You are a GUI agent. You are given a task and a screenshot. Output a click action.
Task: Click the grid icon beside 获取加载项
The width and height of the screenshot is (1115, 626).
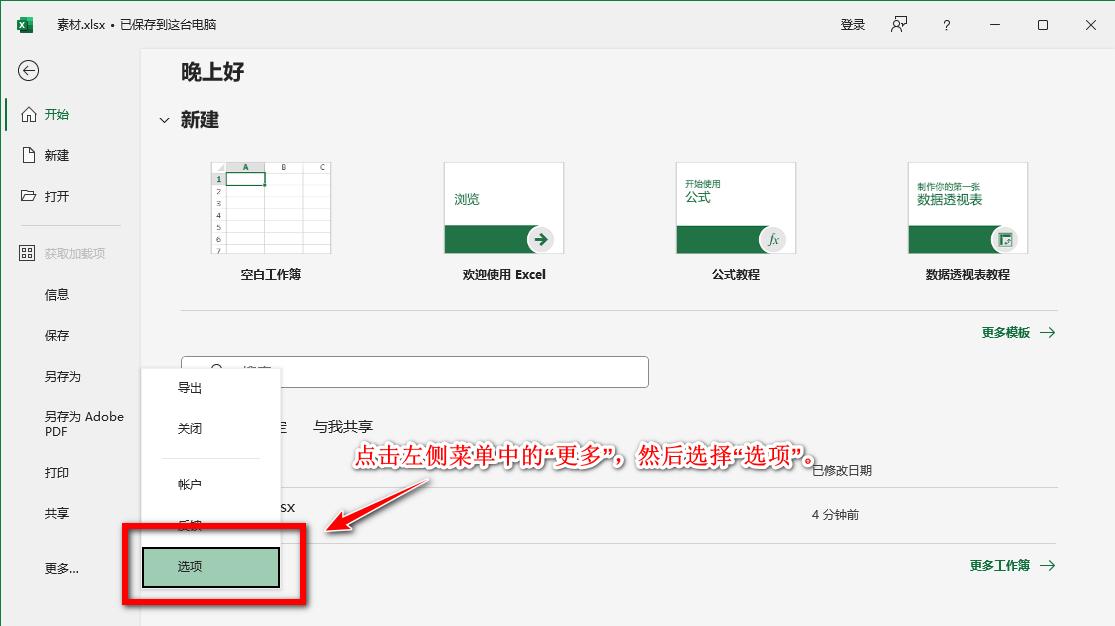[x=27, y=253]
